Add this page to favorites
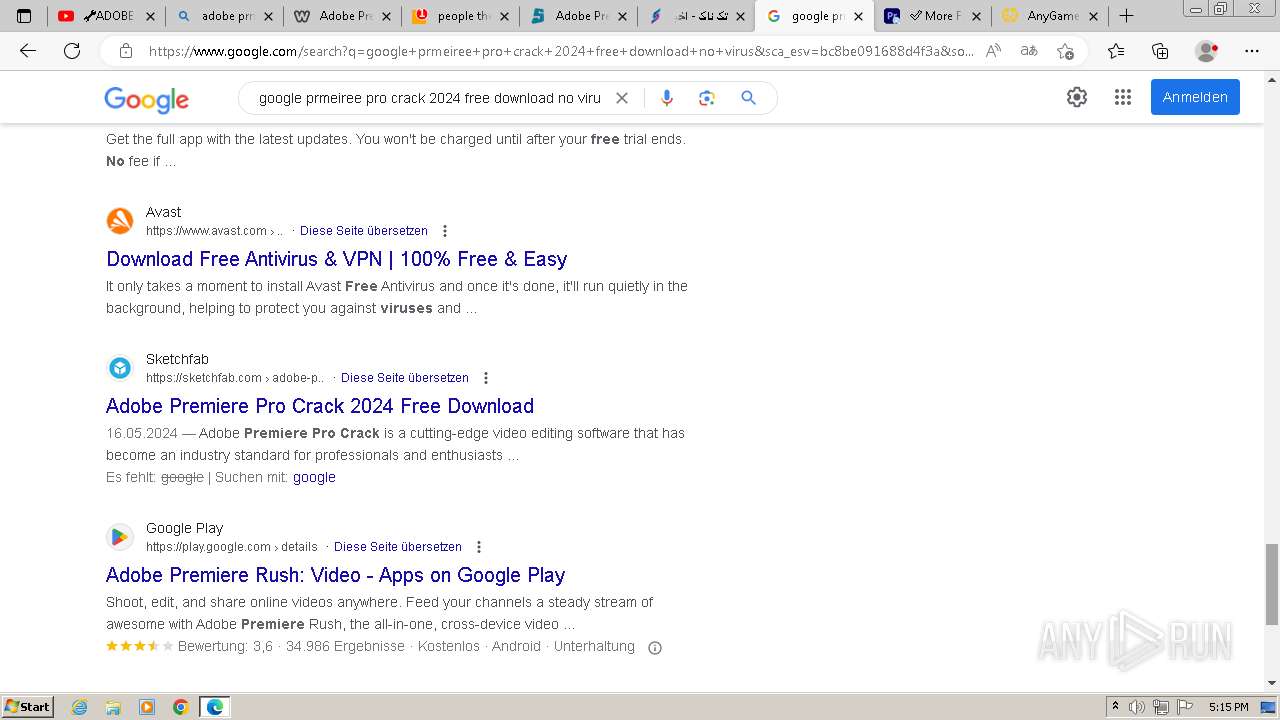The width and height of the screenshot is (1280, 720). [1065, 51]
